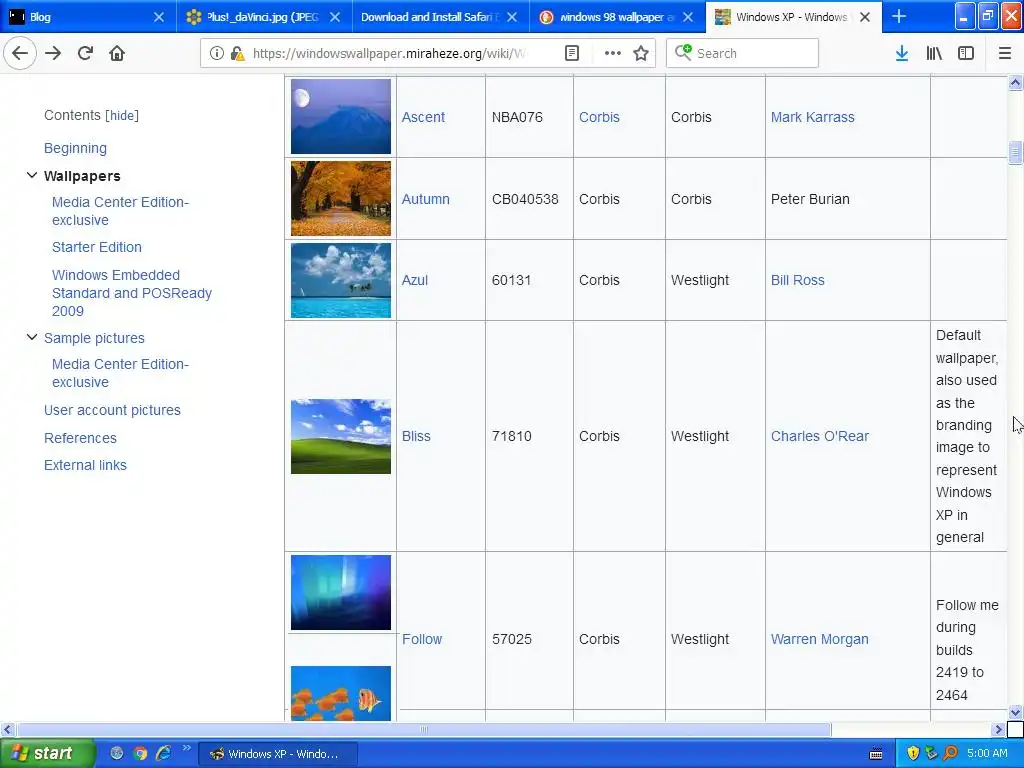The height and width of the screenshot is (768, 1024).
Task: Click the horizontal scrollbar thumb
Action: [424, 729]
